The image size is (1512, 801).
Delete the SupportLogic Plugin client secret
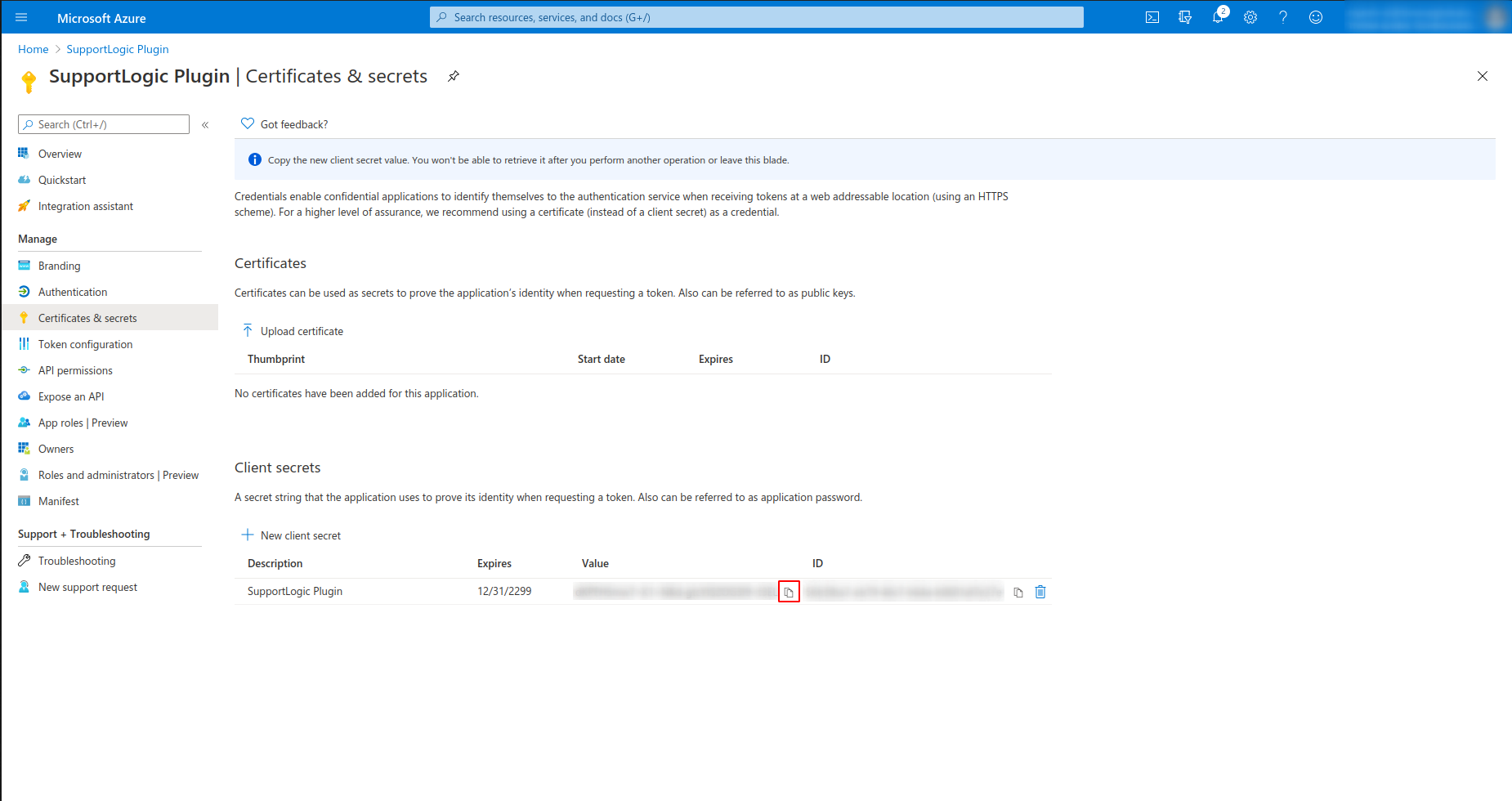(1040, 592)
